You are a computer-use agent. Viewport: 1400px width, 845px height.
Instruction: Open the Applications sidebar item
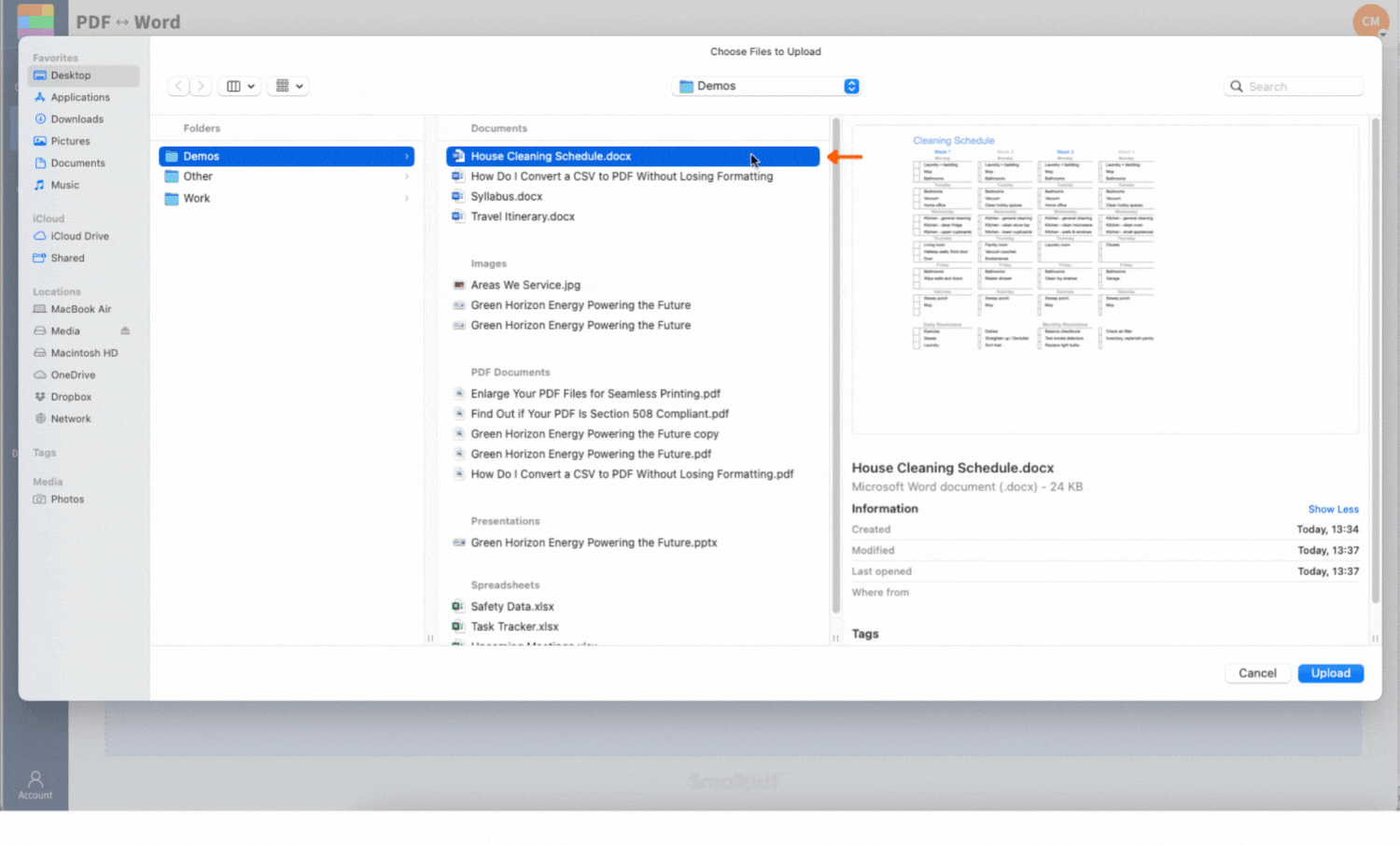pyautogui.click(x=78, y=97)
